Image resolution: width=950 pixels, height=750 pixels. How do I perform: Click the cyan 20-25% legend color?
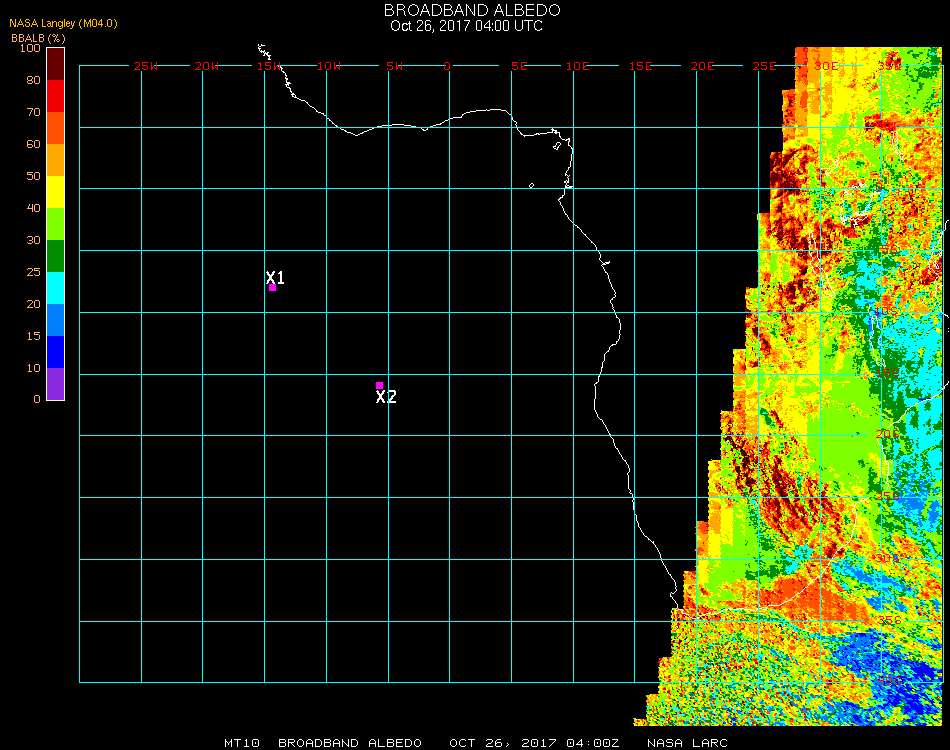coord(56,288)
